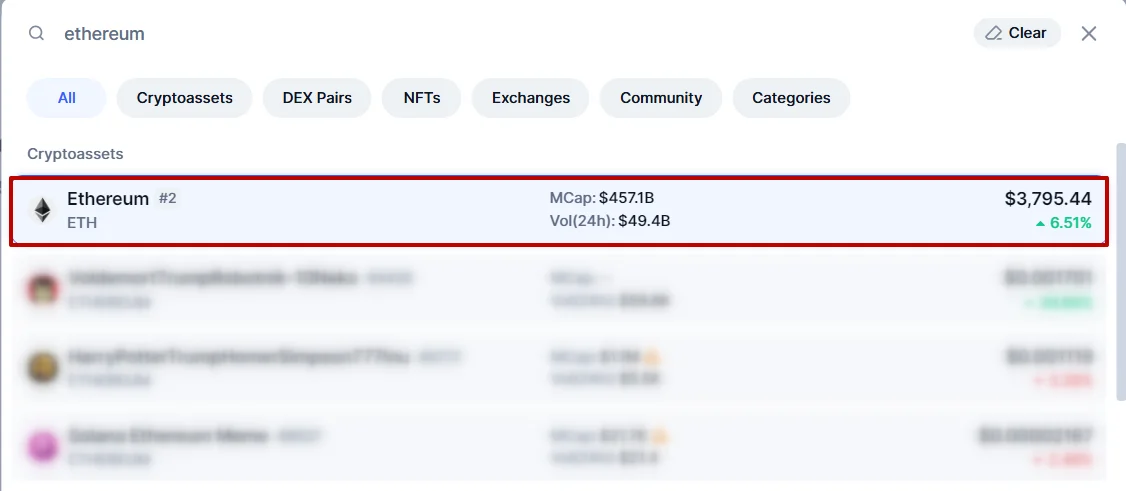Click the second result's coin avatar
Viewport: 1126px width, 491px height.
pos(42,289)
